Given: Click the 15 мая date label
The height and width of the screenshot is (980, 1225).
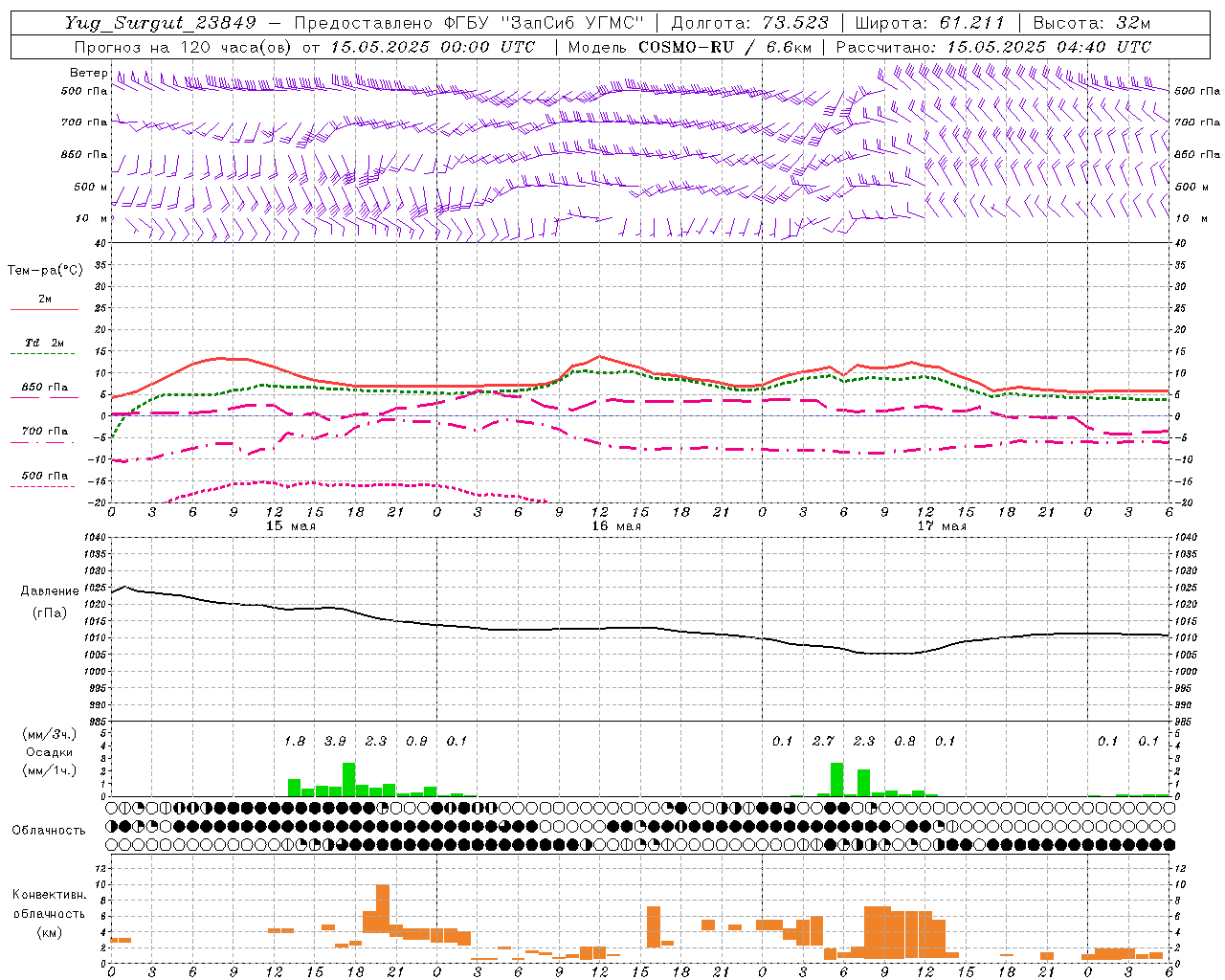Looking at the screenshot, I should coord(291,525).
